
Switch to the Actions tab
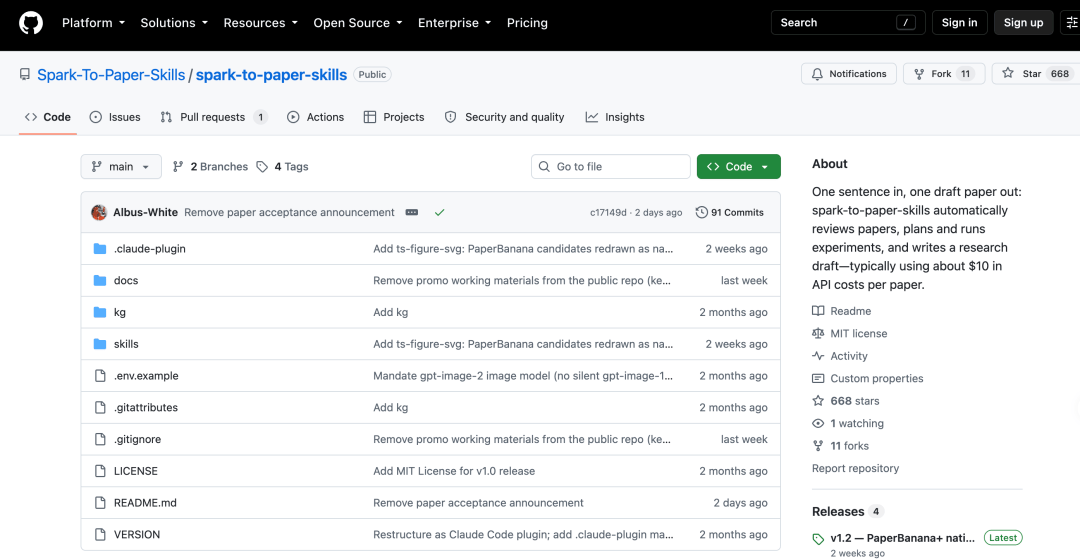315,117
